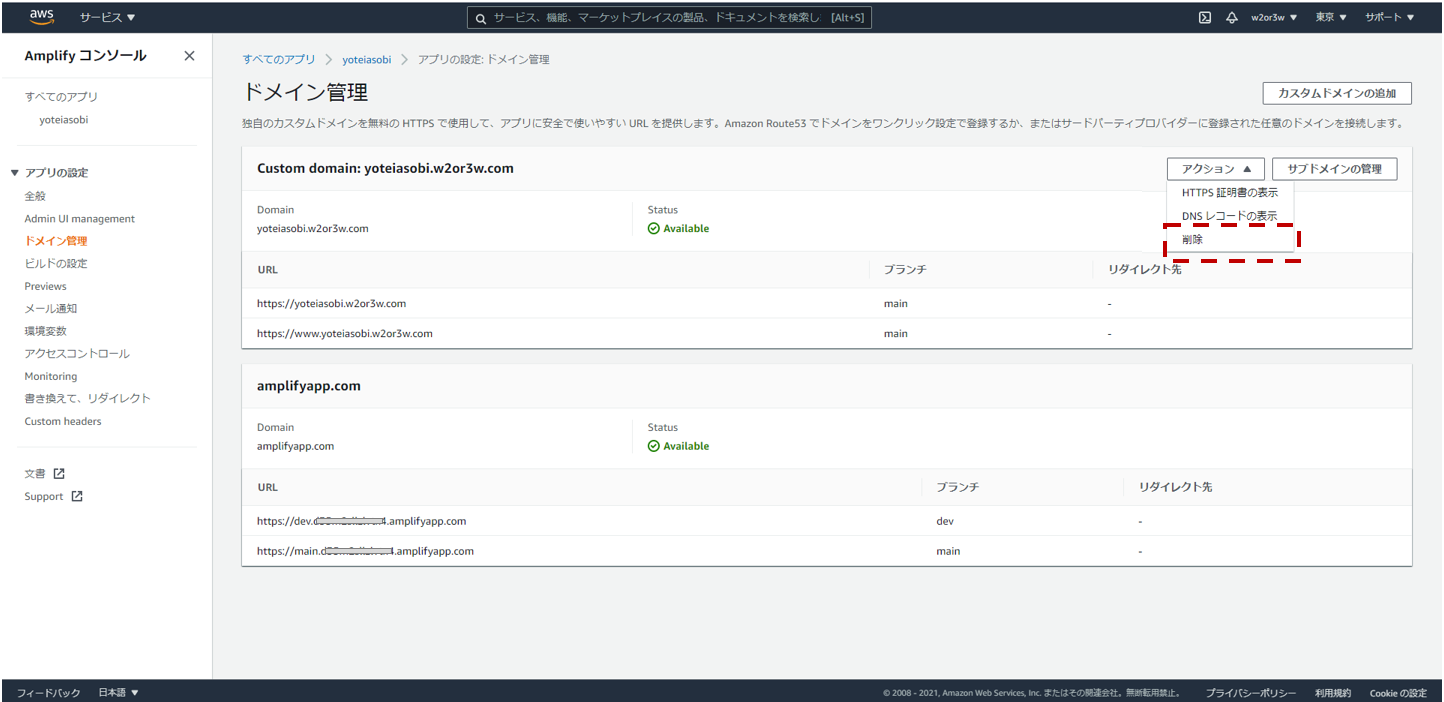Select DNS レコードの表示 menu item
The image size is (1444, 702).
[1229, 216]
